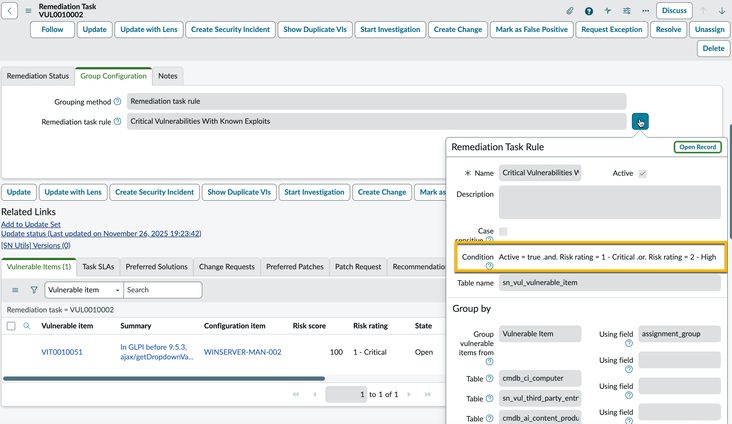732x424 pixels.
Task: Open the help question mark icon in header
Action: coord(589,11)
